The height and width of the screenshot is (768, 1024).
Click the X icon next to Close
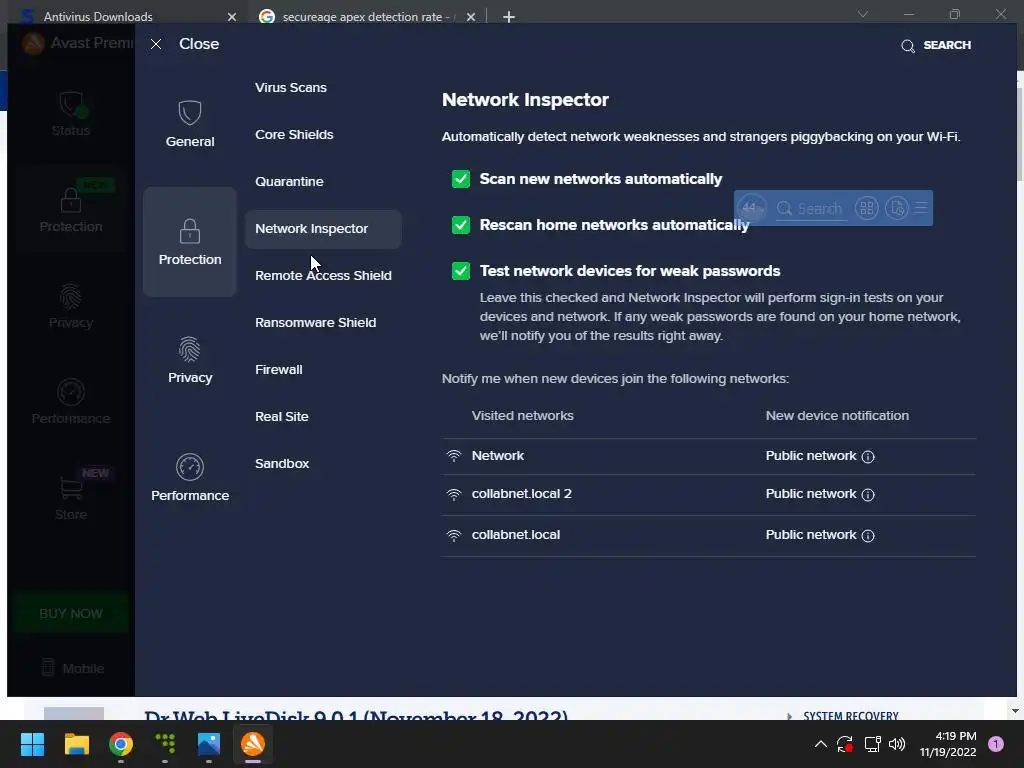(156, 44)
